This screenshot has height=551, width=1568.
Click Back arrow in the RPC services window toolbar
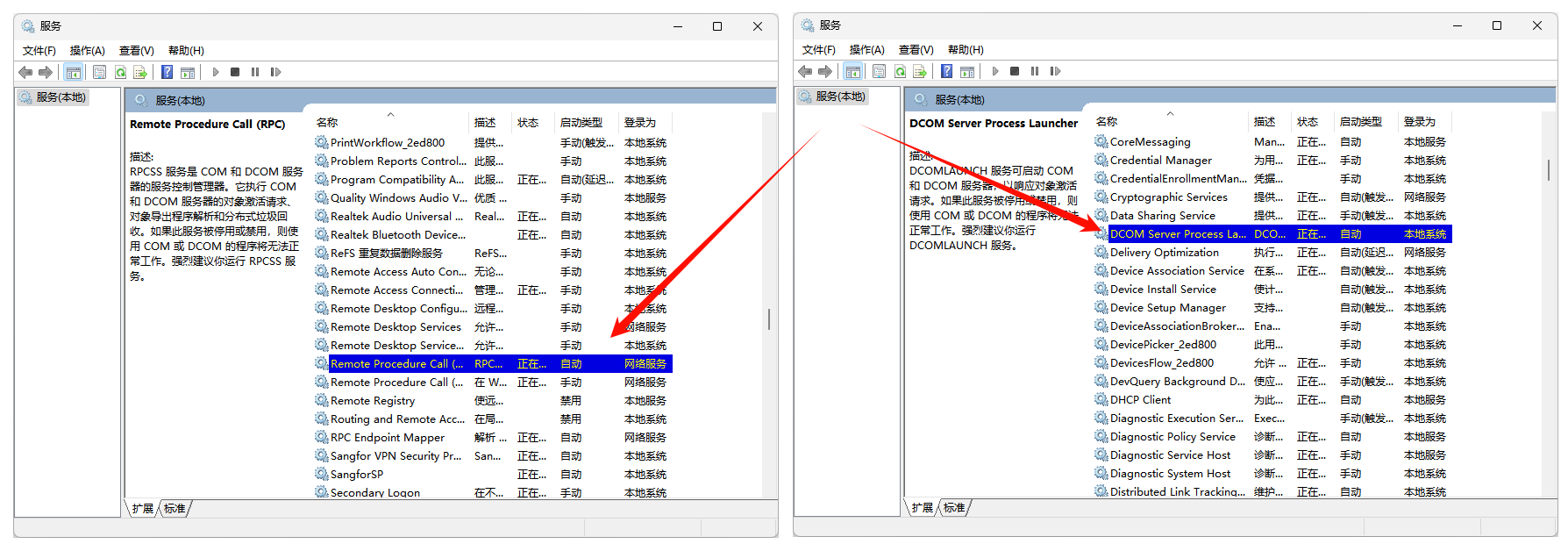point(25,72)
